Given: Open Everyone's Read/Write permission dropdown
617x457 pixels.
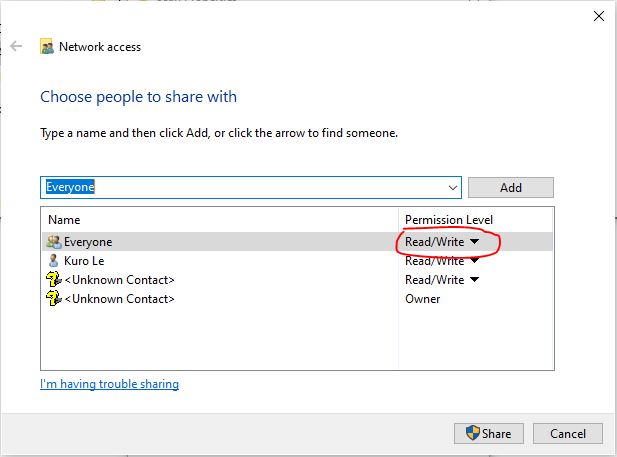Looking at the screenshot, I should pyautogui.click(x=474, y=242).
